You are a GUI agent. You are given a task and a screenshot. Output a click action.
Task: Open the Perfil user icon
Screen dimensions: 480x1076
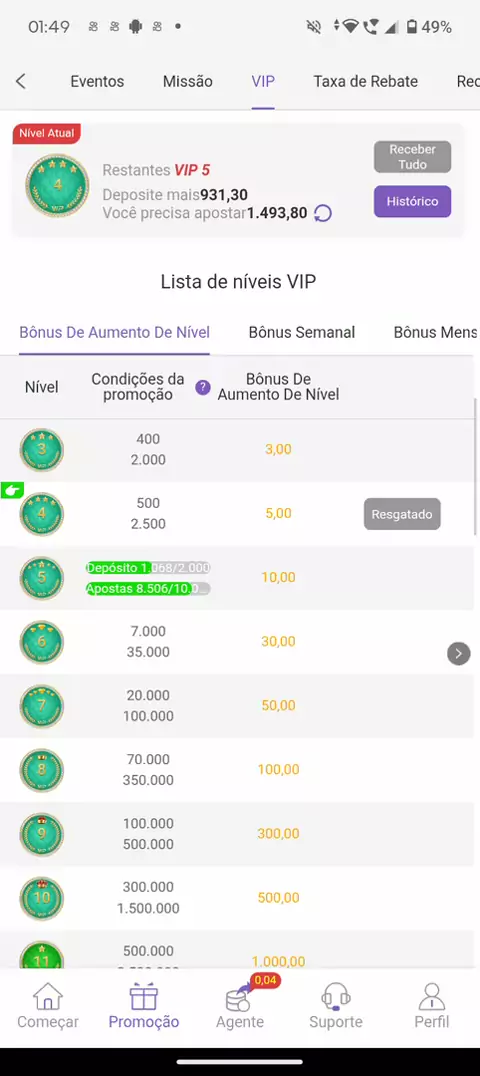coord(431,996)
